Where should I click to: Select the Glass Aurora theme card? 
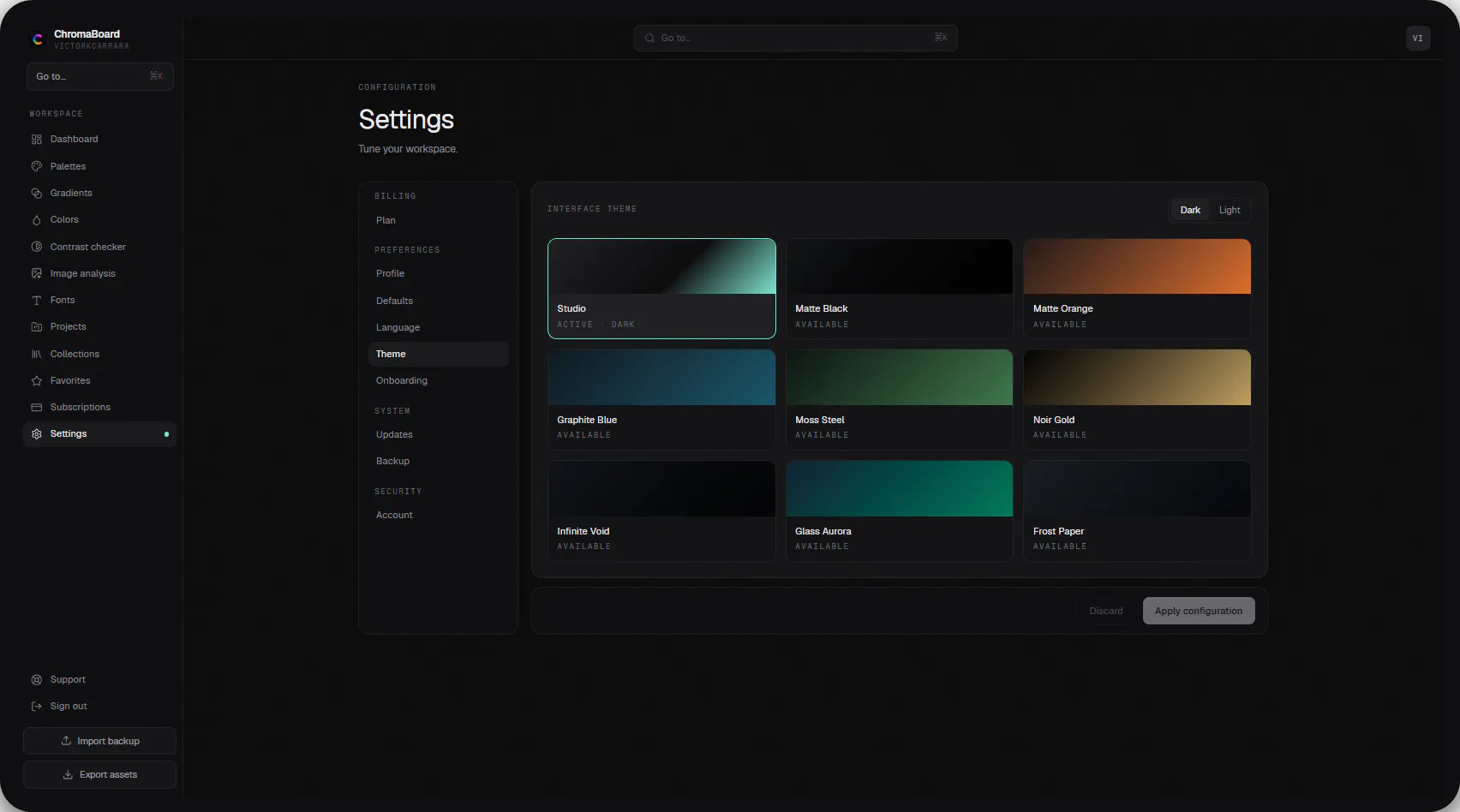(899, 510)
